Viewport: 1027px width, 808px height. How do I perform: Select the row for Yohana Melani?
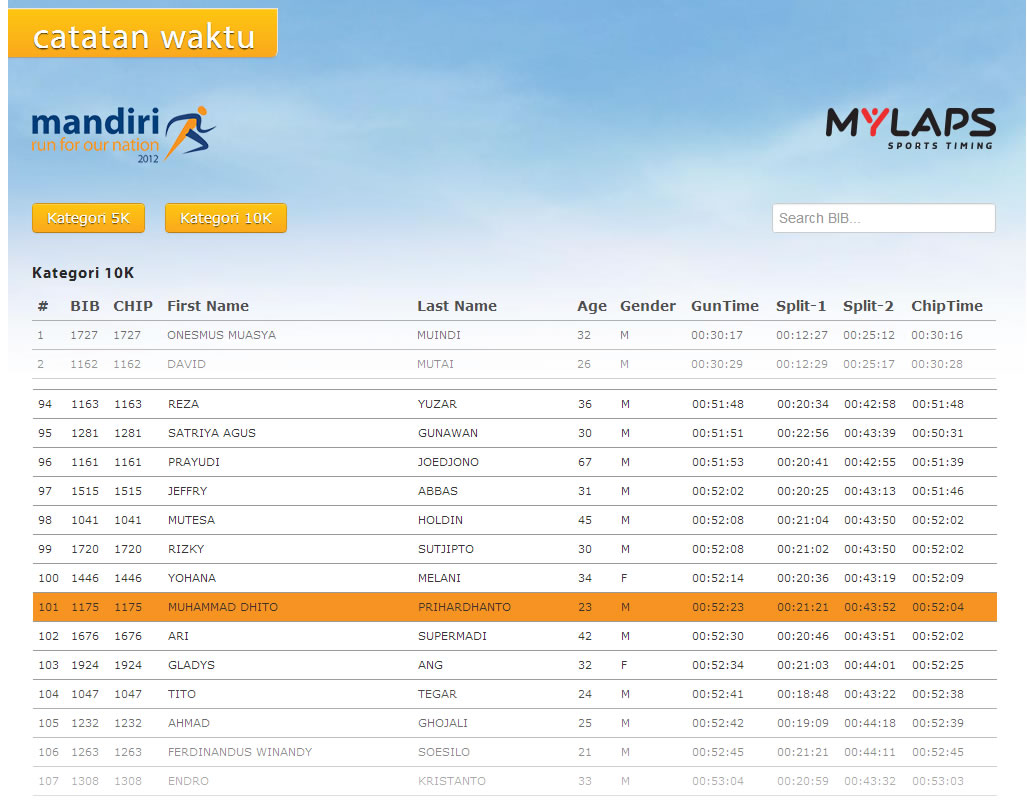[x=514, y=578]
